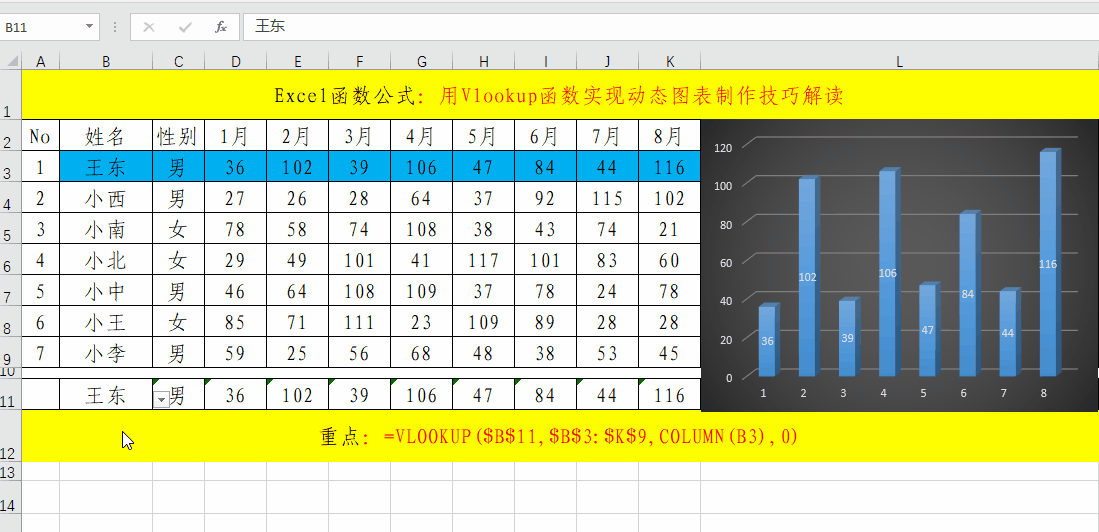Screen dimensions: 1099x532
Task: Click the chart bar labeled 102
Action: [x=808, y=276]
